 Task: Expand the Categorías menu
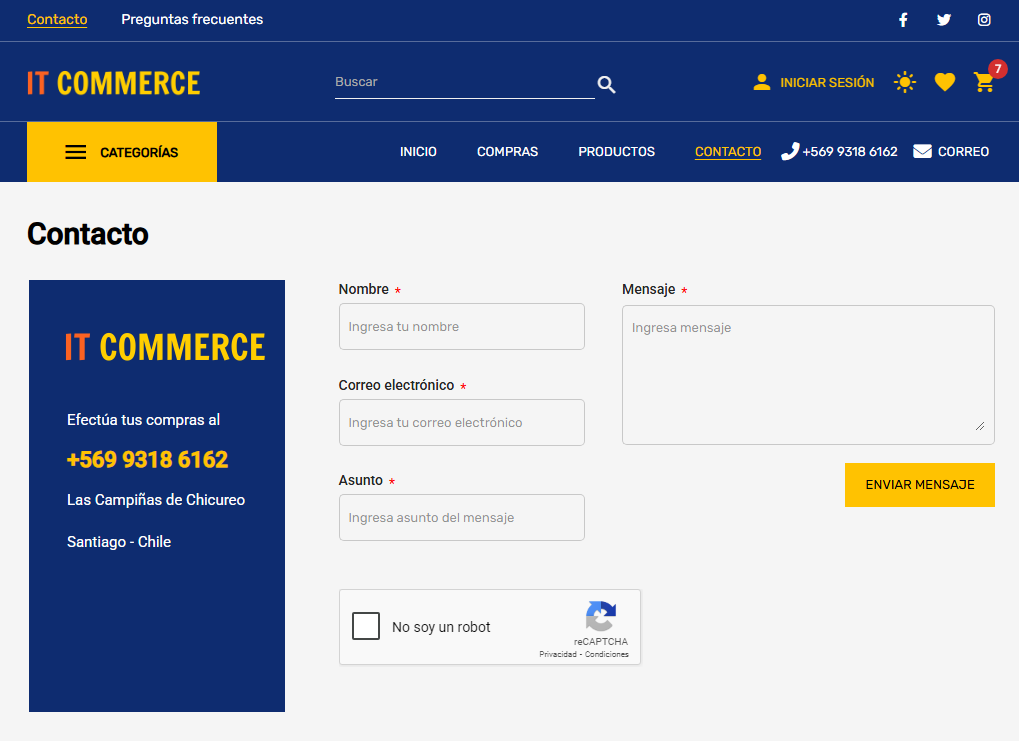click(x=122, y=152)
